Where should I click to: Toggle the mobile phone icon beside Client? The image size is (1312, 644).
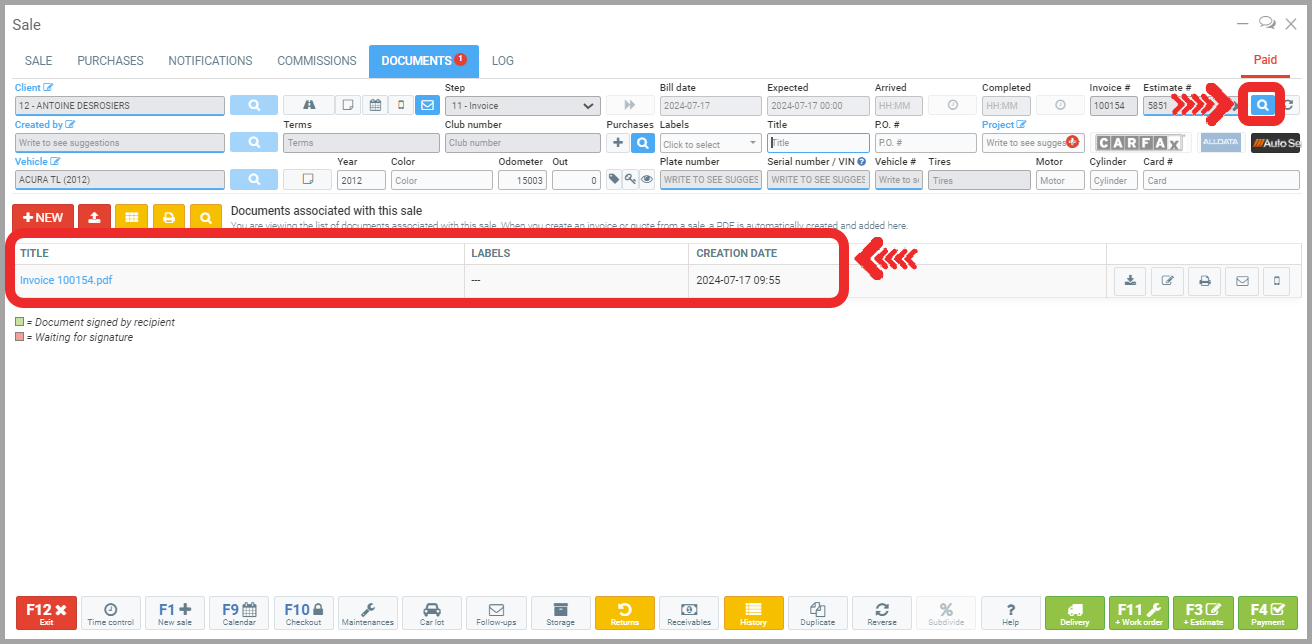coord(401,105)
